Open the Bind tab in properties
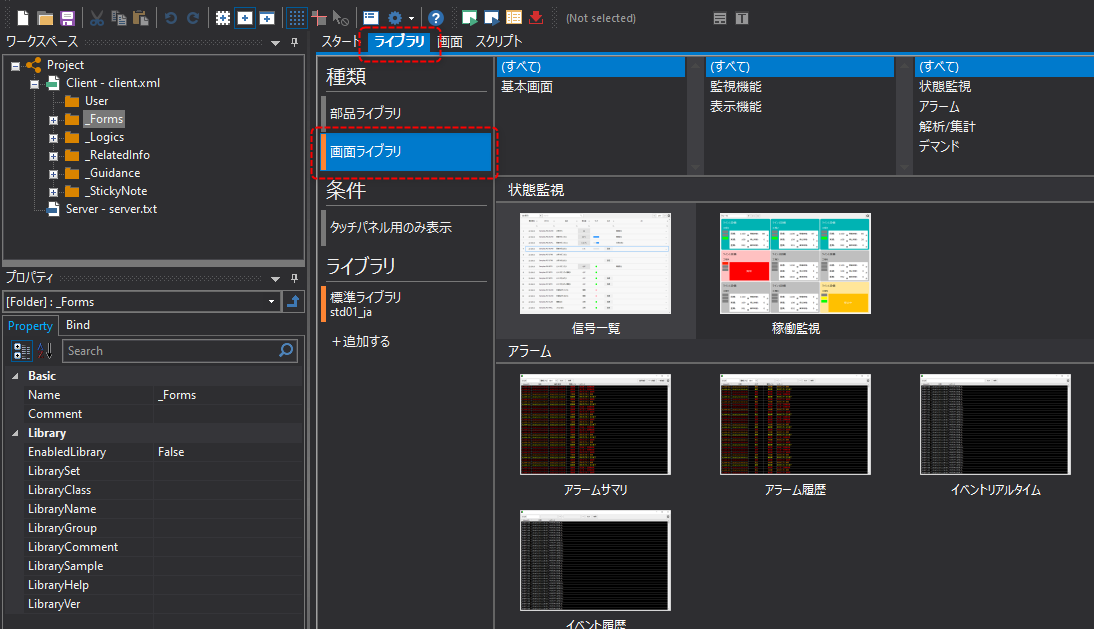Image resolution: width=1094 pixels, height=629 pixels. [77, 325]
